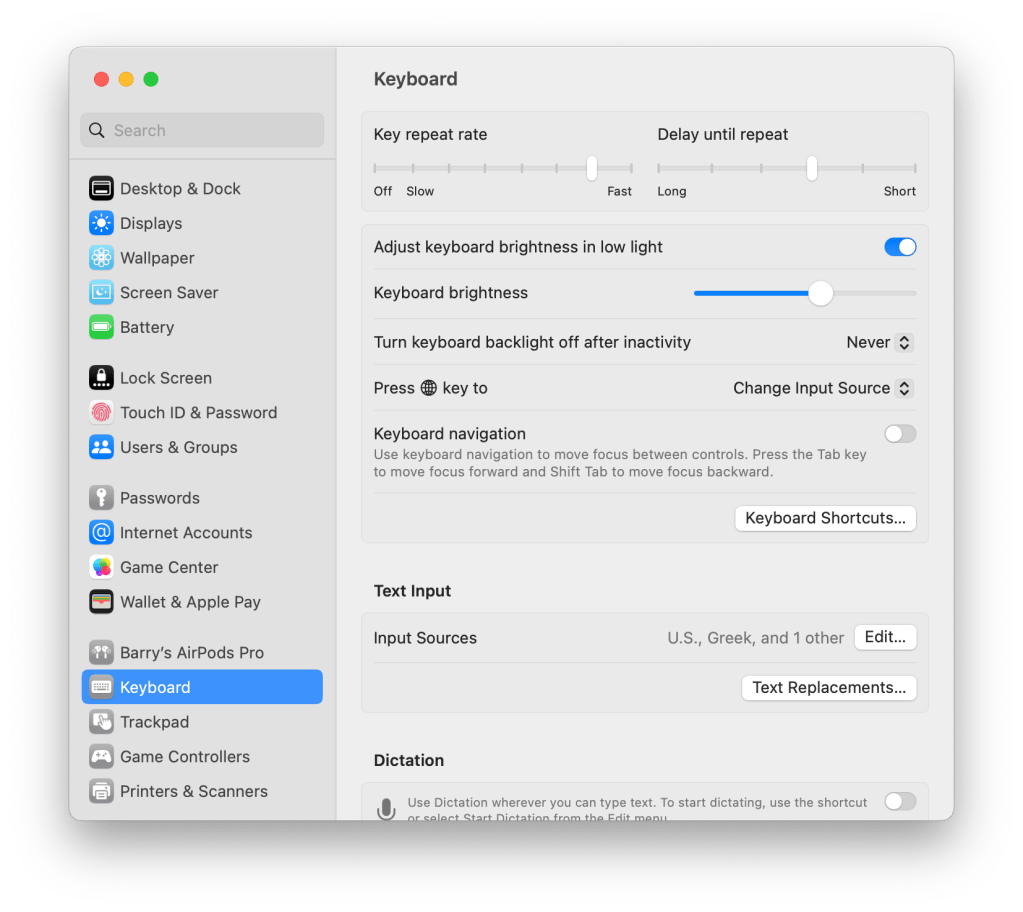Image resolution: width=1023 pixels, height=912 pixels.
Task: Click the Search field in sidebar
Action: 202,130
